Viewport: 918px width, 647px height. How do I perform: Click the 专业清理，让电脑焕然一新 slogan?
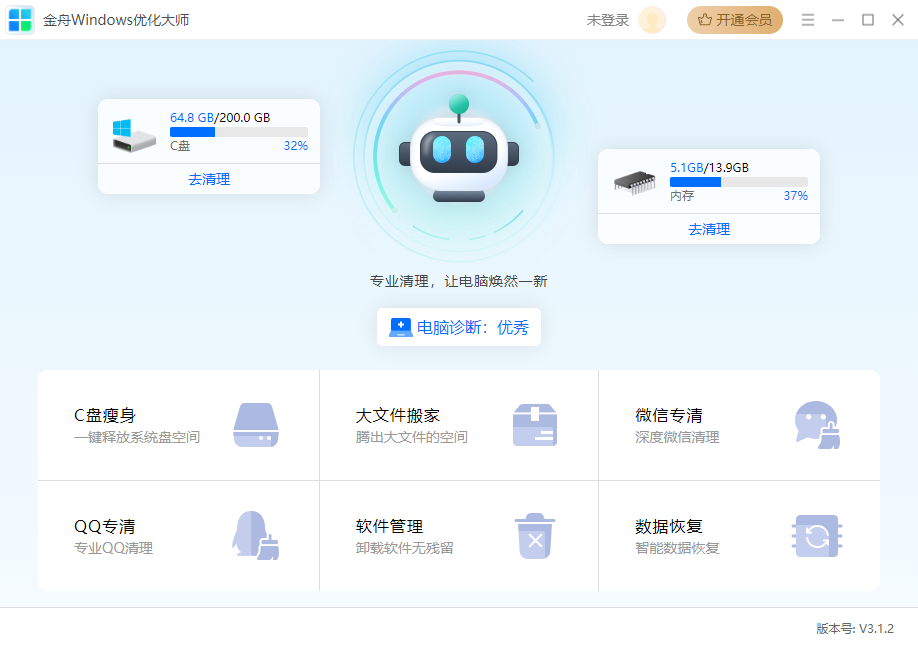point(459,282)
